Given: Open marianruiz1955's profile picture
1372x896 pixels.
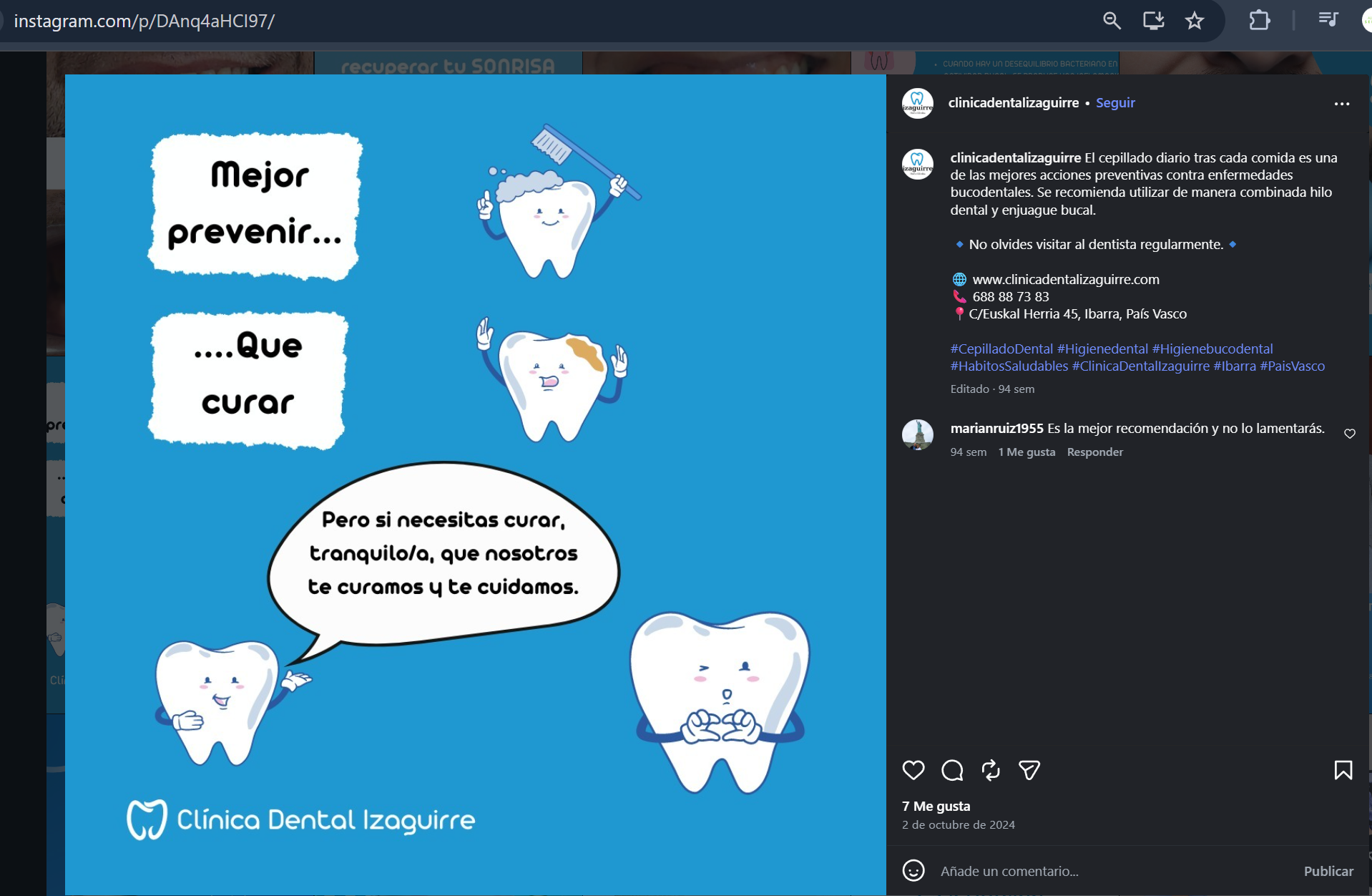Looking at the screenshot, I should pyautogui.click(x=918, y=434).
